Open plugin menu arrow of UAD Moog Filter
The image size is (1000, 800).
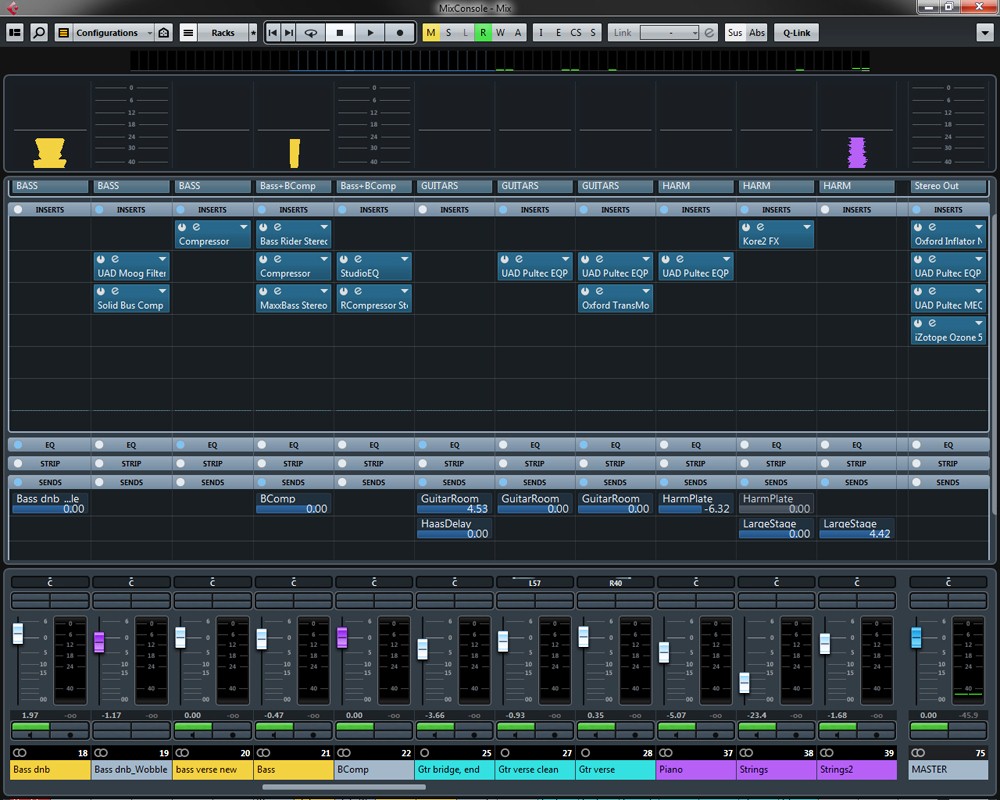(x=163, y=259)
